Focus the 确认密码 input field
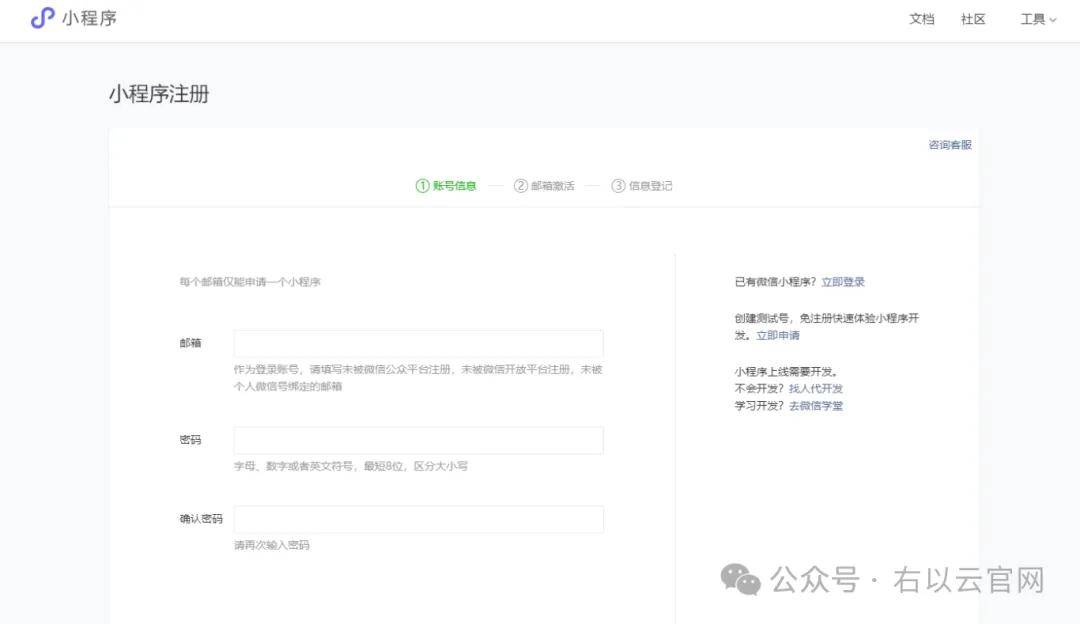 [419, 519]
